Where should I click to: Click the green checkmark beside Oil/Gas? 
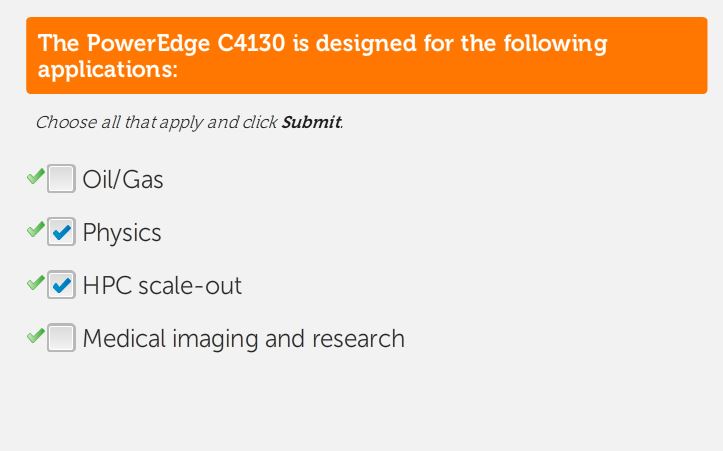click(x=35, y=177)
